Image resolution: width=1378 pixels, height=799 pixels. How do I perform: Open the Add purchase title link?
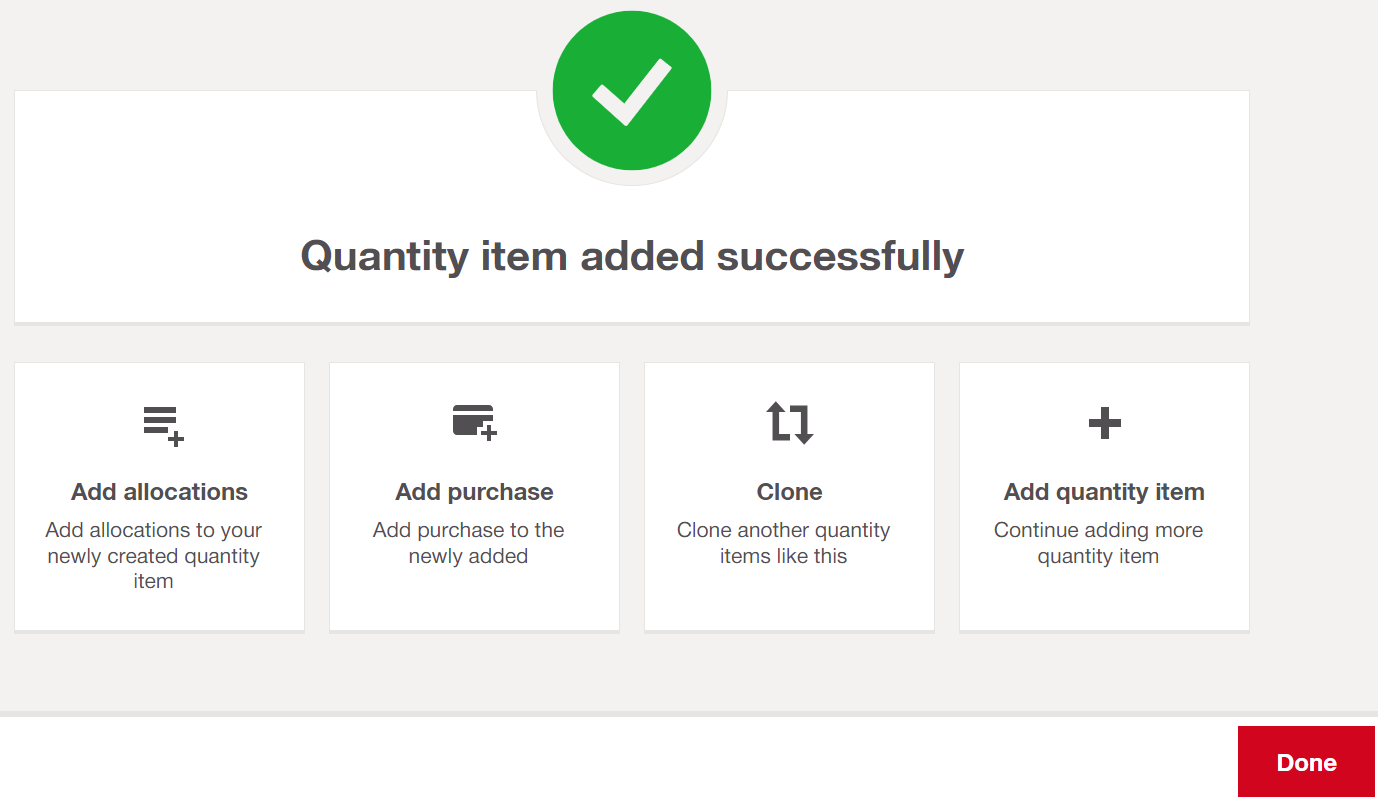(x=474, y=492)
